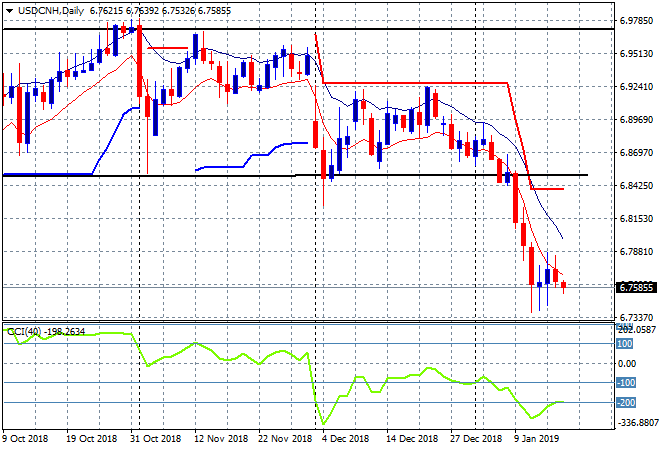Click the 31 Oct 2018 date label

[x=155, y=439]
